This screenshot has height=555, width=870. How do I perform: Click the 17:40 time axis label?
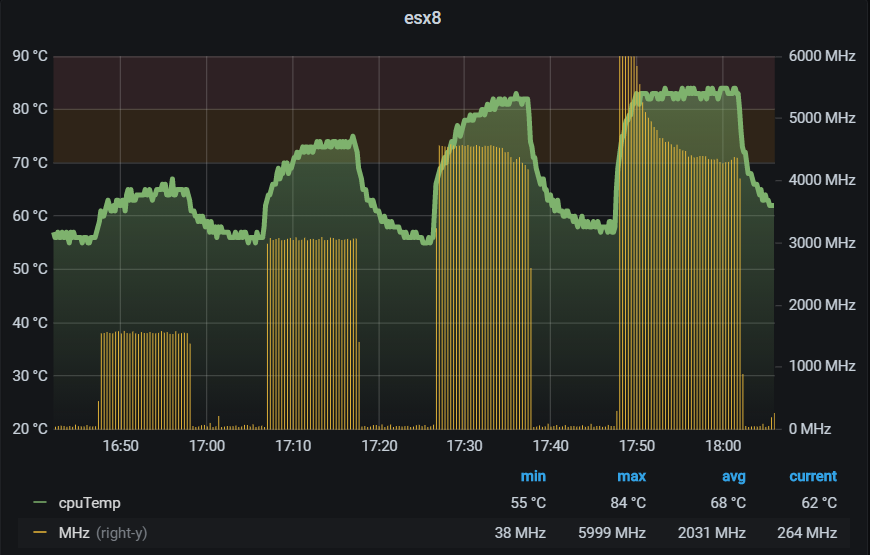click(550, 446)
